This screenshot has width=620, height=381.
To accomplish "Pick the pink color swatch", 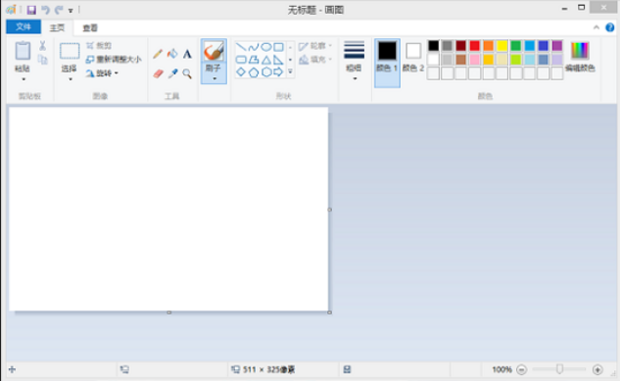I will coord(474,59).
